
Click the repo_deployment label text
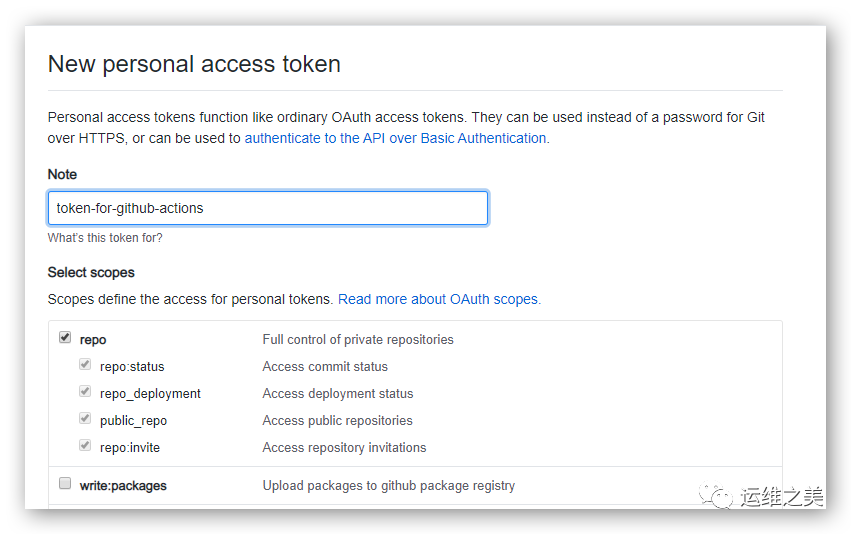click(x=150, y=394)
